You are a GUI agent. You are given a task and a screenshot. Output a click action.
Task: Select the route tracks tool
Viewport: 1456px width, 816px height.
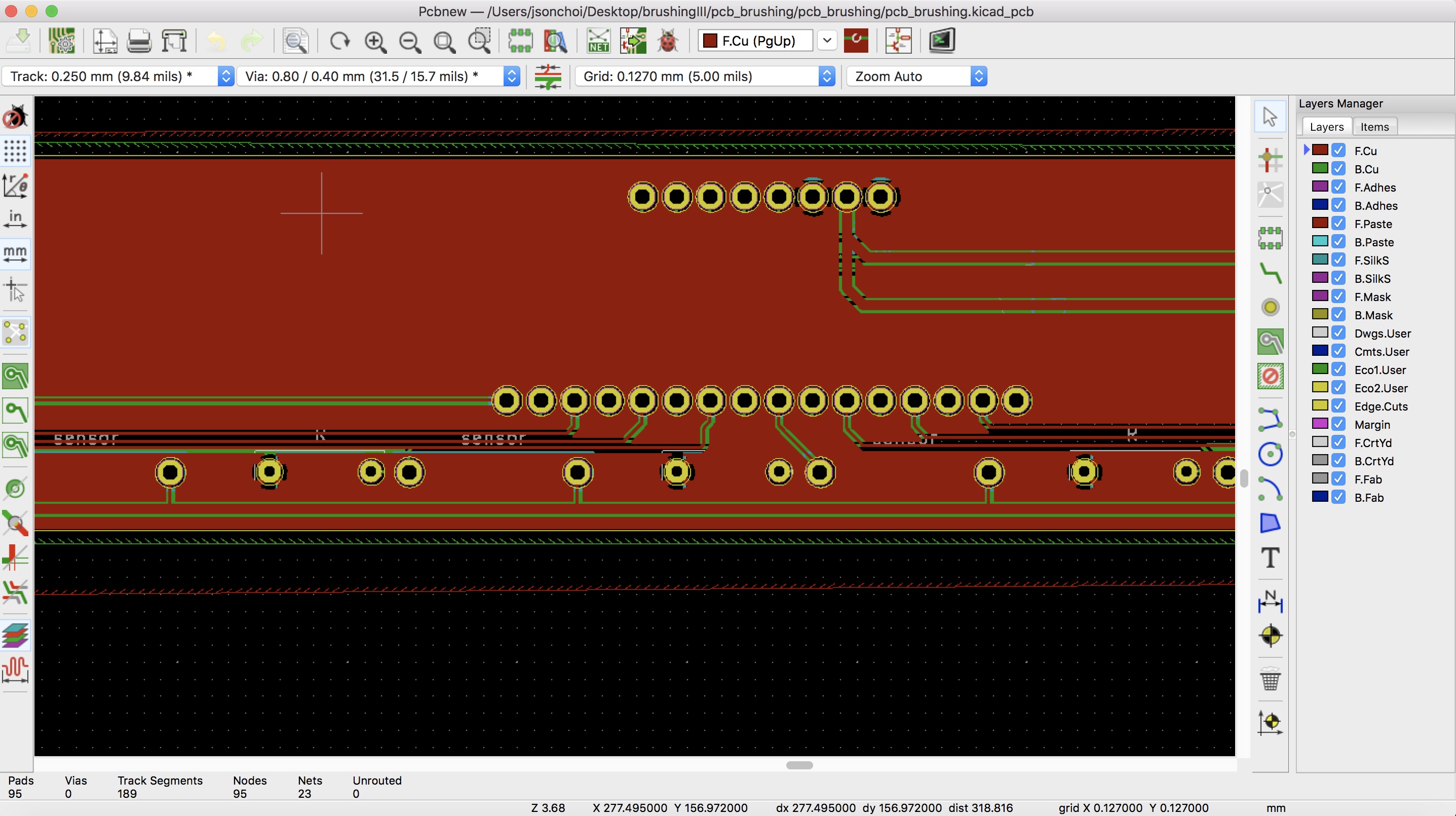pos(1270,273)
